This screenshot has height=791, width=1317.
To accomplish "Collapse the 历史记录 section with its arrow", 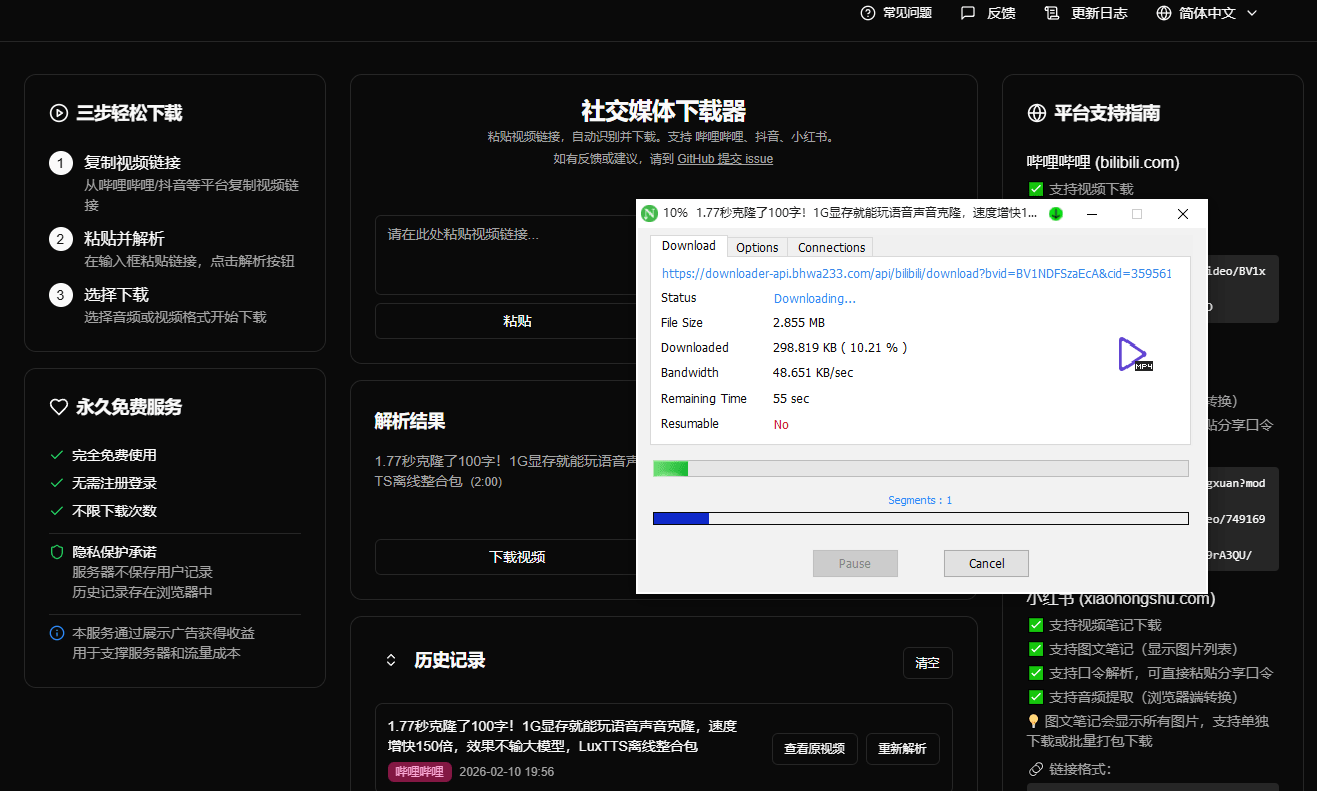I will pos(390,660).
